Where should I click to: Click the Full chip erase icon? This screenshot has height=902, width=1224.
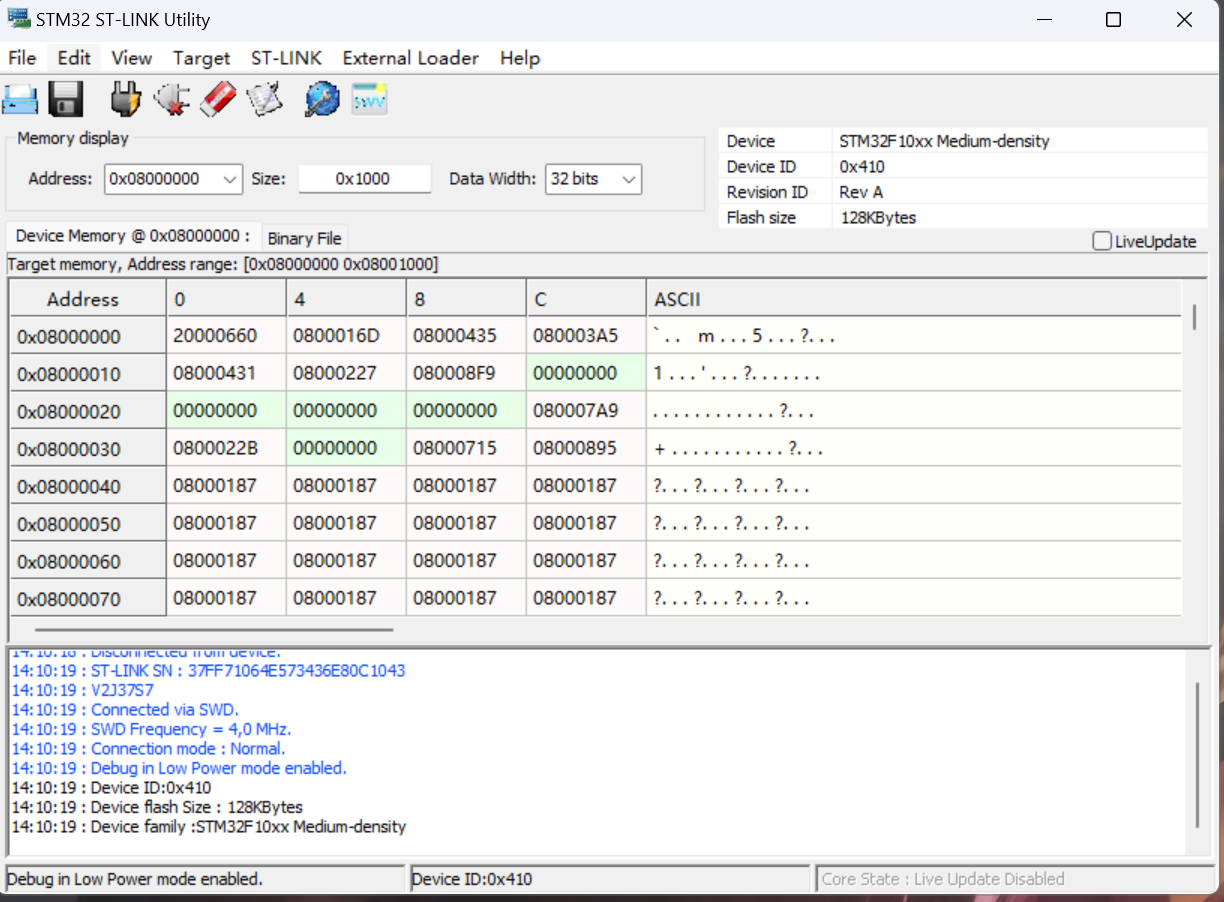219,99
